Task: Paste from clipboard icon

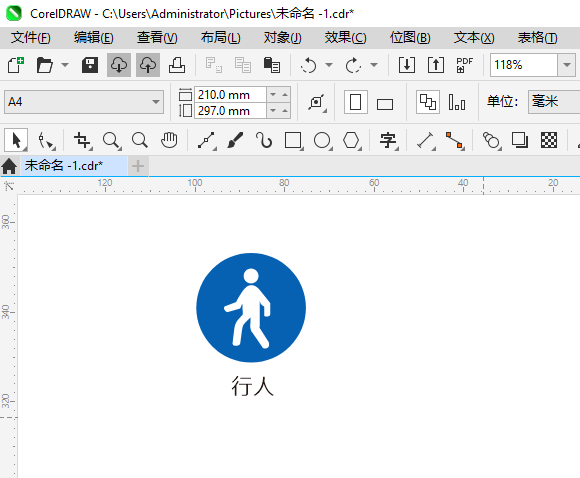Action: pos(272,65)
